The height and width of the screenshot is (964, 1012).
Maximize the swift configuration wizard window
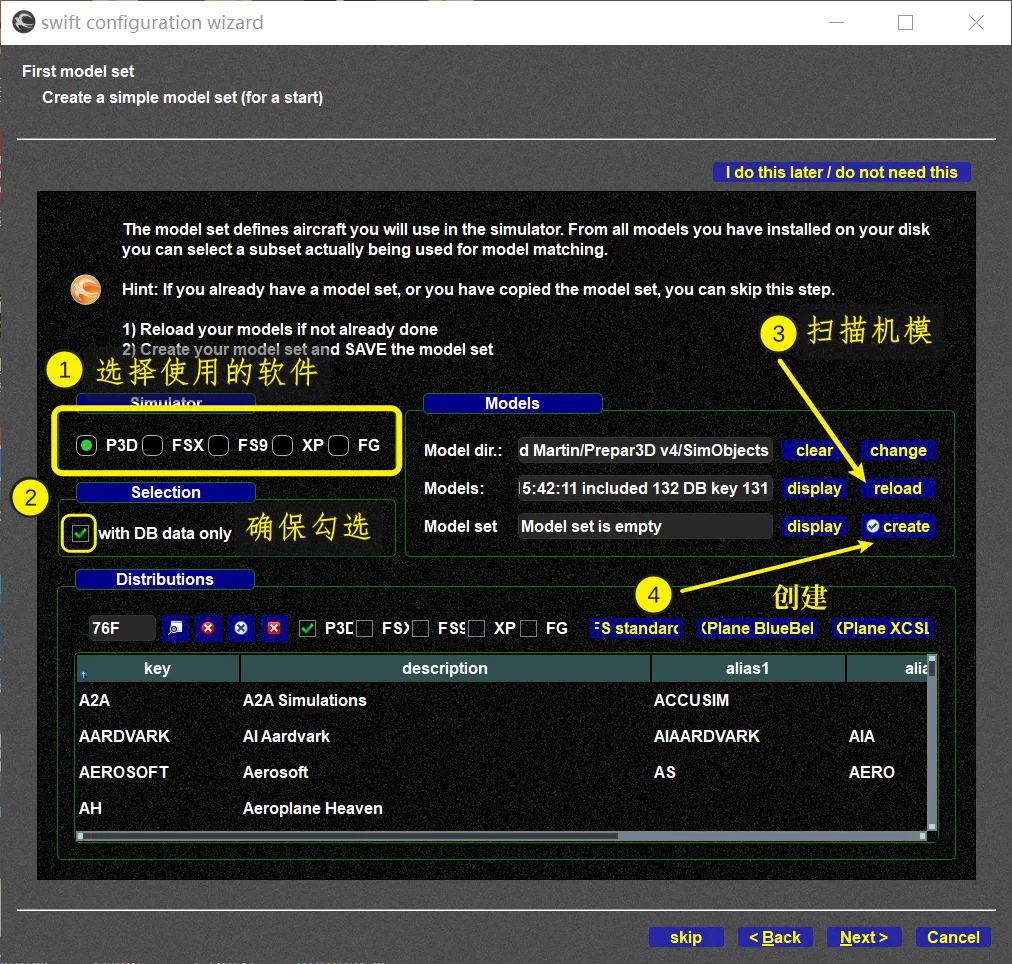[906, 23]
